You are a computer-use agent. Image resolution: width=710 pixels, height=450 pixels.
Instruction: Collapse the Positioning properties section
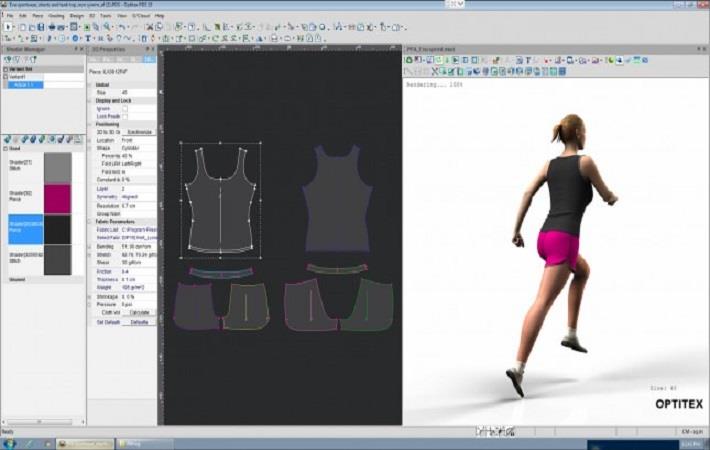pyautogui.click(x=90, y=124)
